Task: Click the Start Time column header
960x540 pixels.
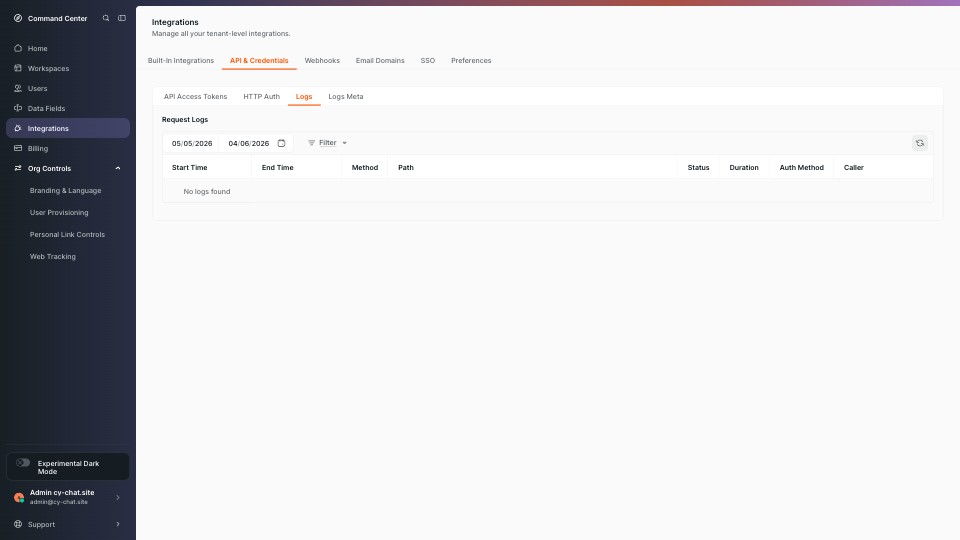Action: (x=190, y=167)
